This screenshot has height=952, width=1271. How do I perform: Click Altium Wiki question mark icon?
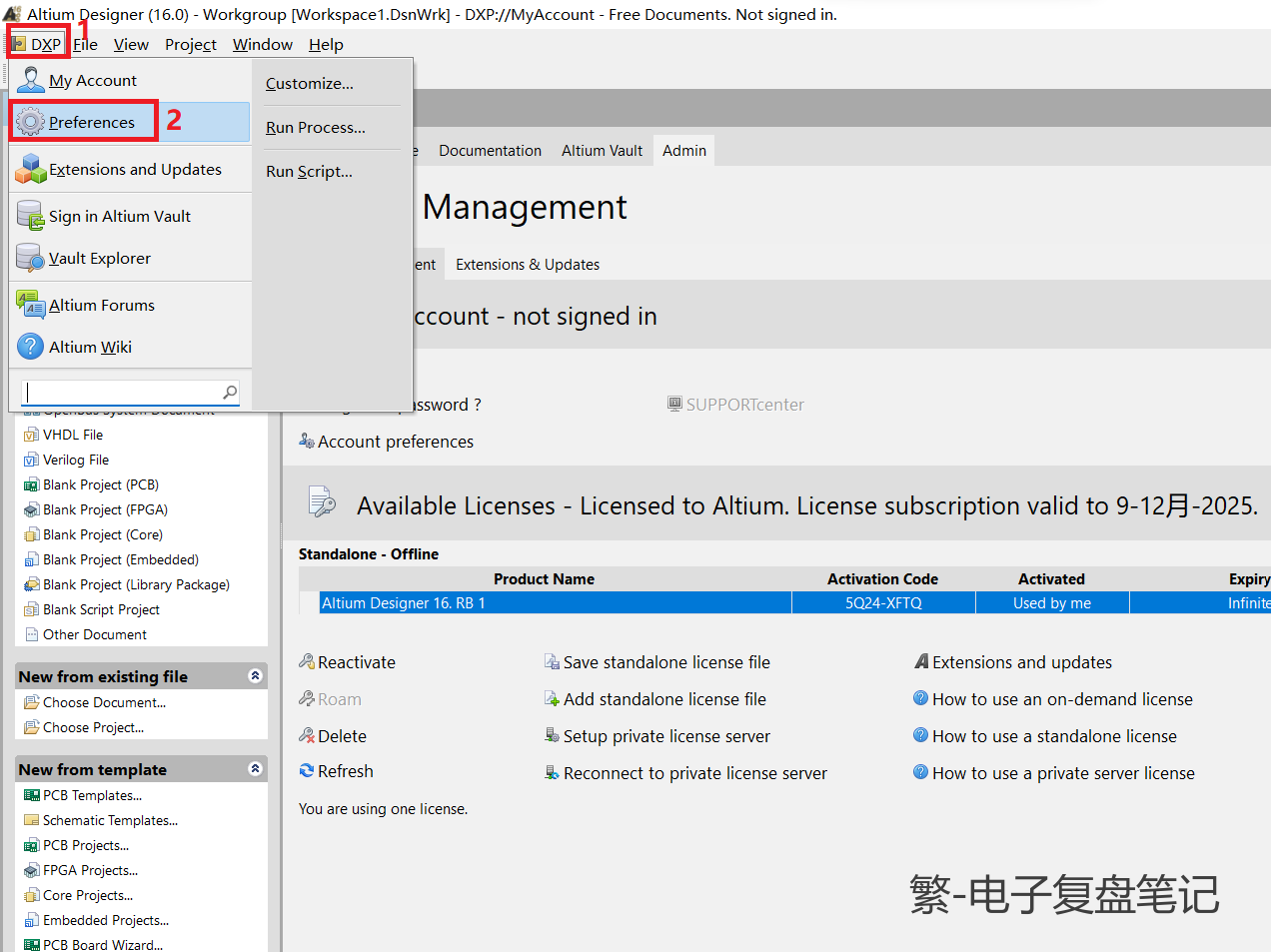tap(31, 347)
